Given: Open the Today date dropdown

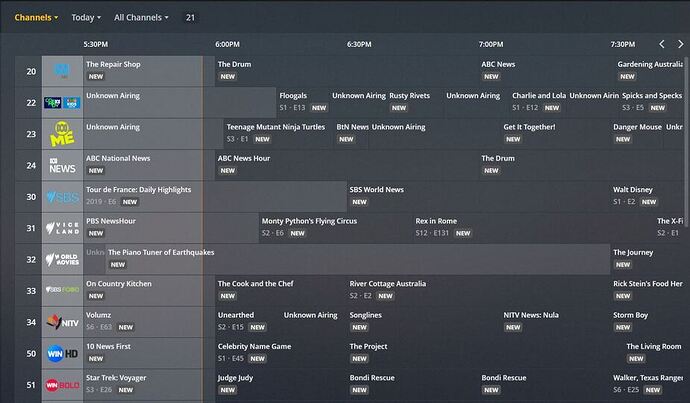Looking at the screenshot, I should [86, 18].
